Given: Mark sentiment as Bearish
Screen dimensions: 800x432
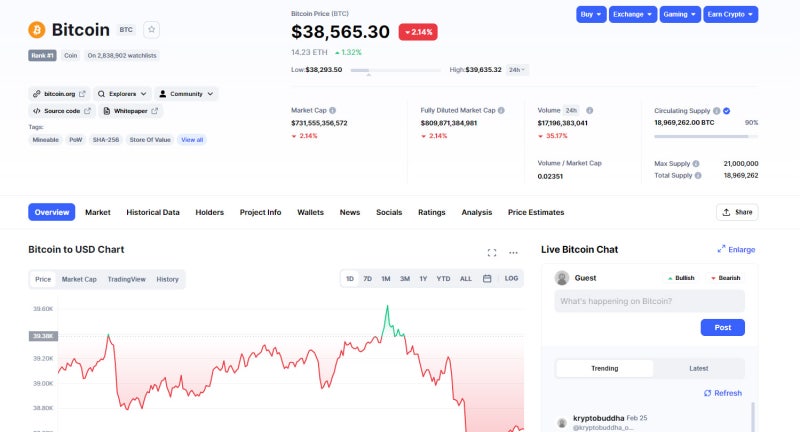Looking at the screenshot, I should (x=726, y=278).
